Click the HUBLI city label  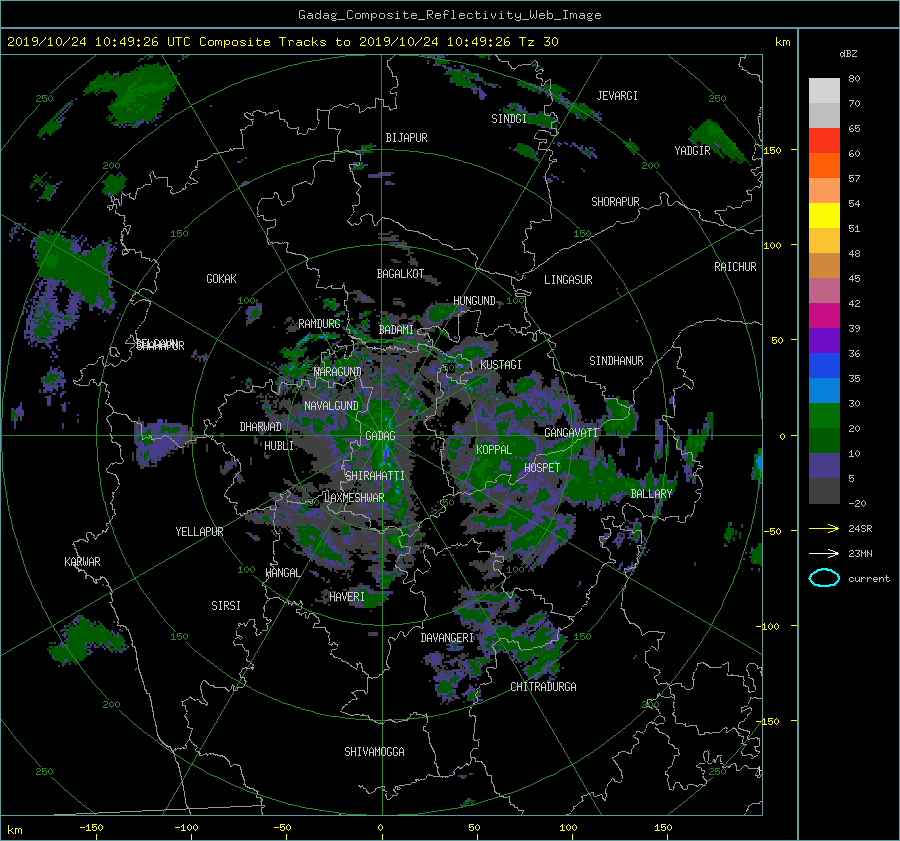pos(279,446)
